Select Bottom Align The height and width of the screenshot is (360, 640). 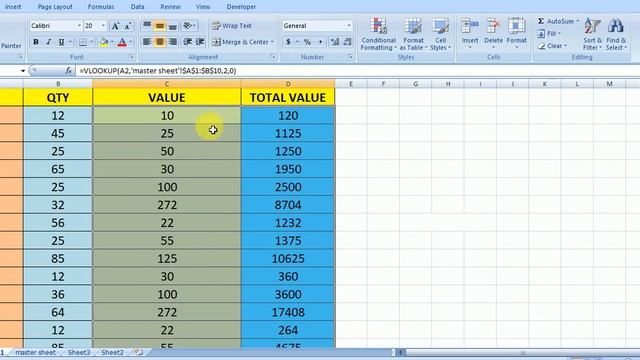[173, 26]
